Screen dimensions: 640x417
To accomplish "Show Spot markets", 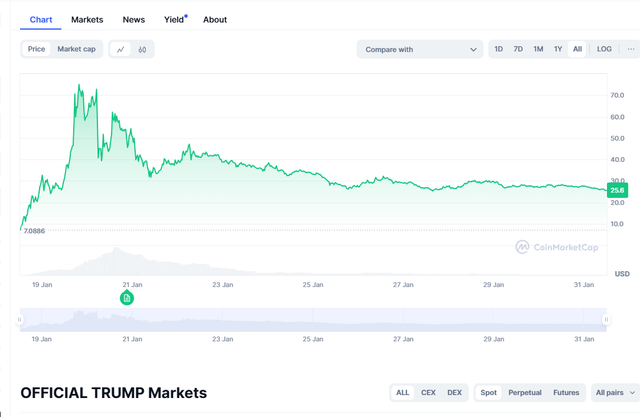I will 489,393.
